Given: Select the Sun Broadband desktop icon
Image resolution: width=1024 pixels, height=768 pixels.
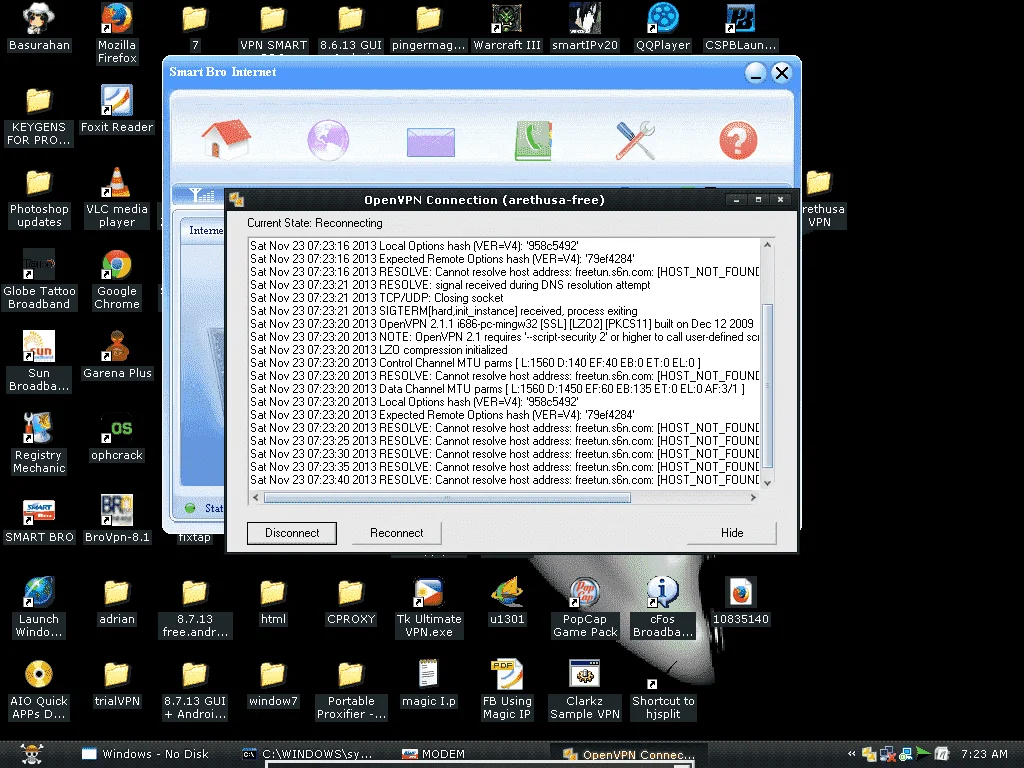Looking at the screenshot, I should (x=39, y=361).
